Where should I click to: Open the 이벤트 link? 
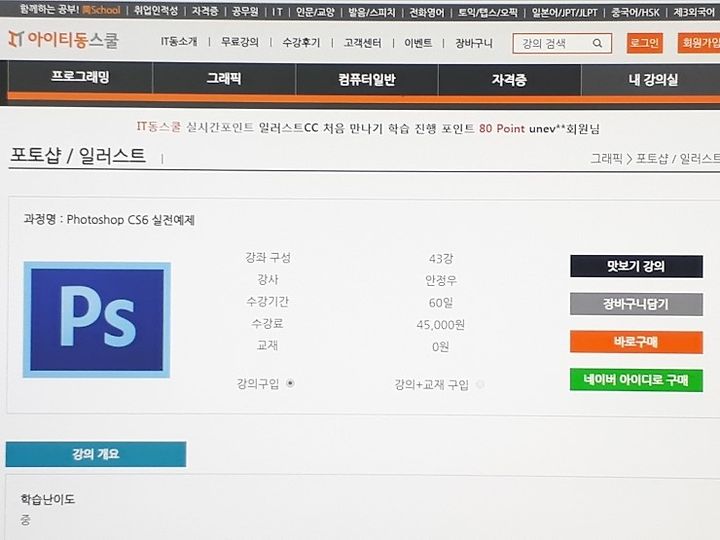point(418,43)
